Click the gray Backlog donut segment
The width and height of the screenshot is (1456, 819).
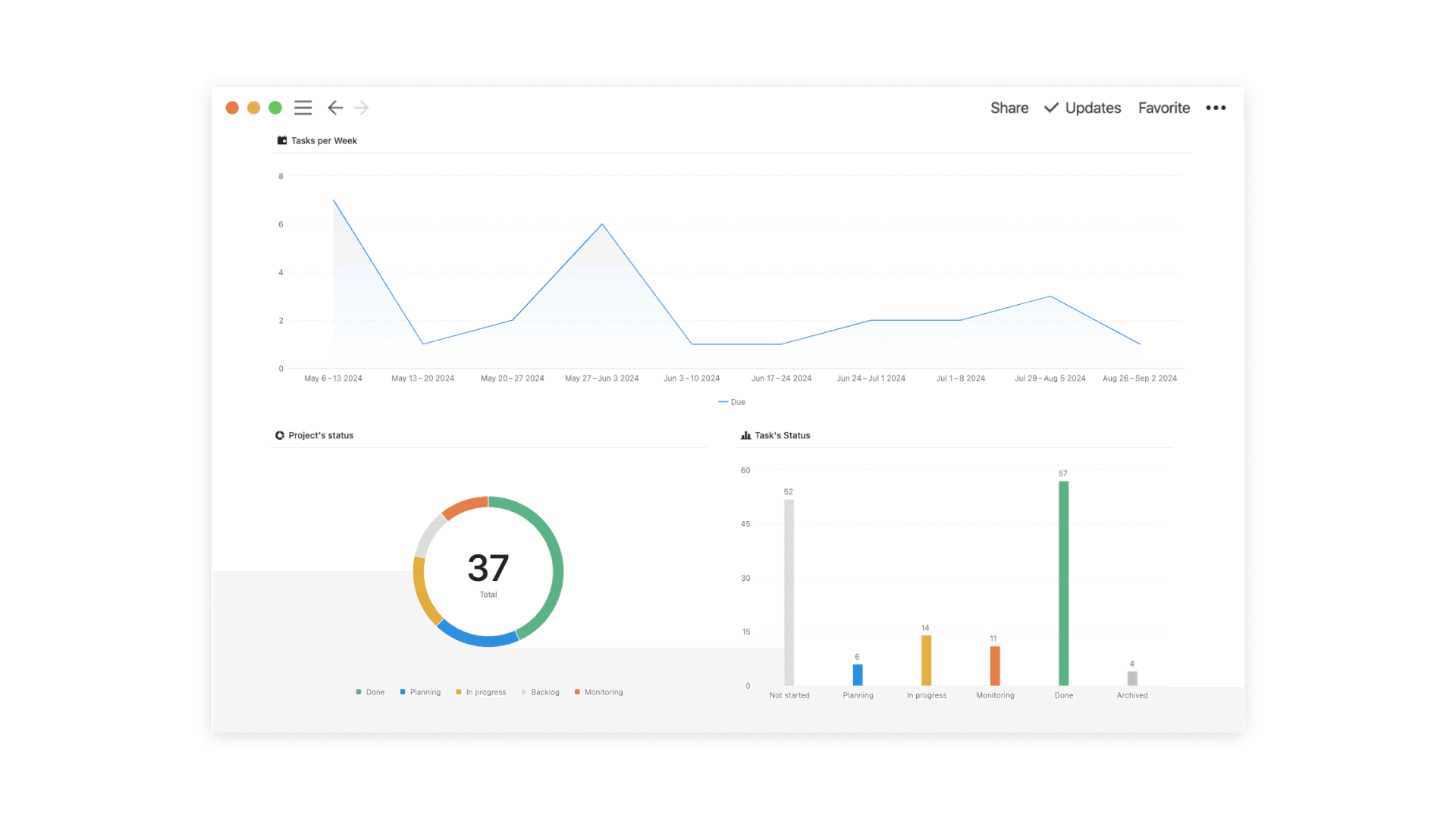click(x=428, y=535)
